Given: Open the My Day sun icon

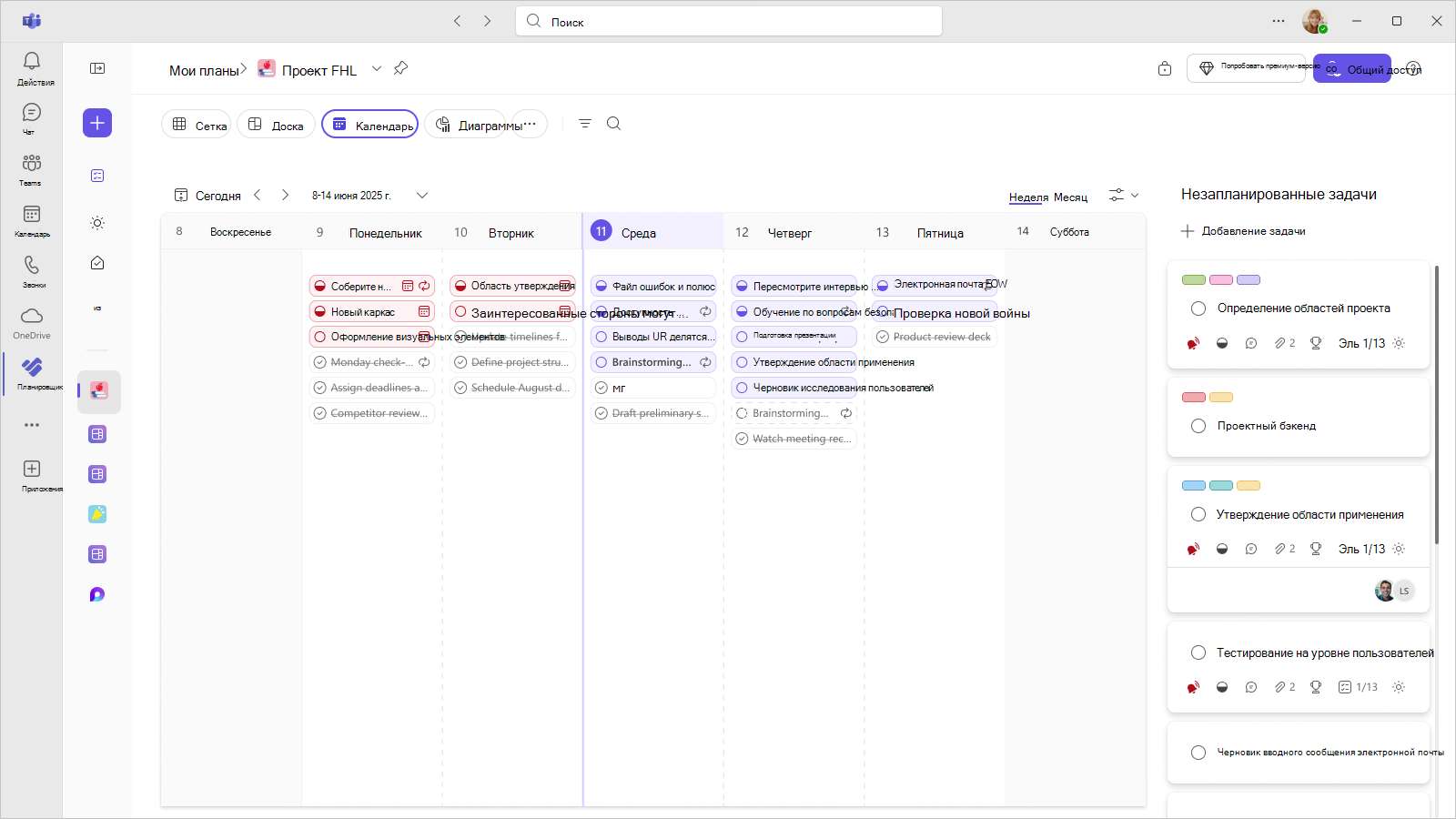Looking at the screenshot, I should pyautogui.click(x=97, y=223).
